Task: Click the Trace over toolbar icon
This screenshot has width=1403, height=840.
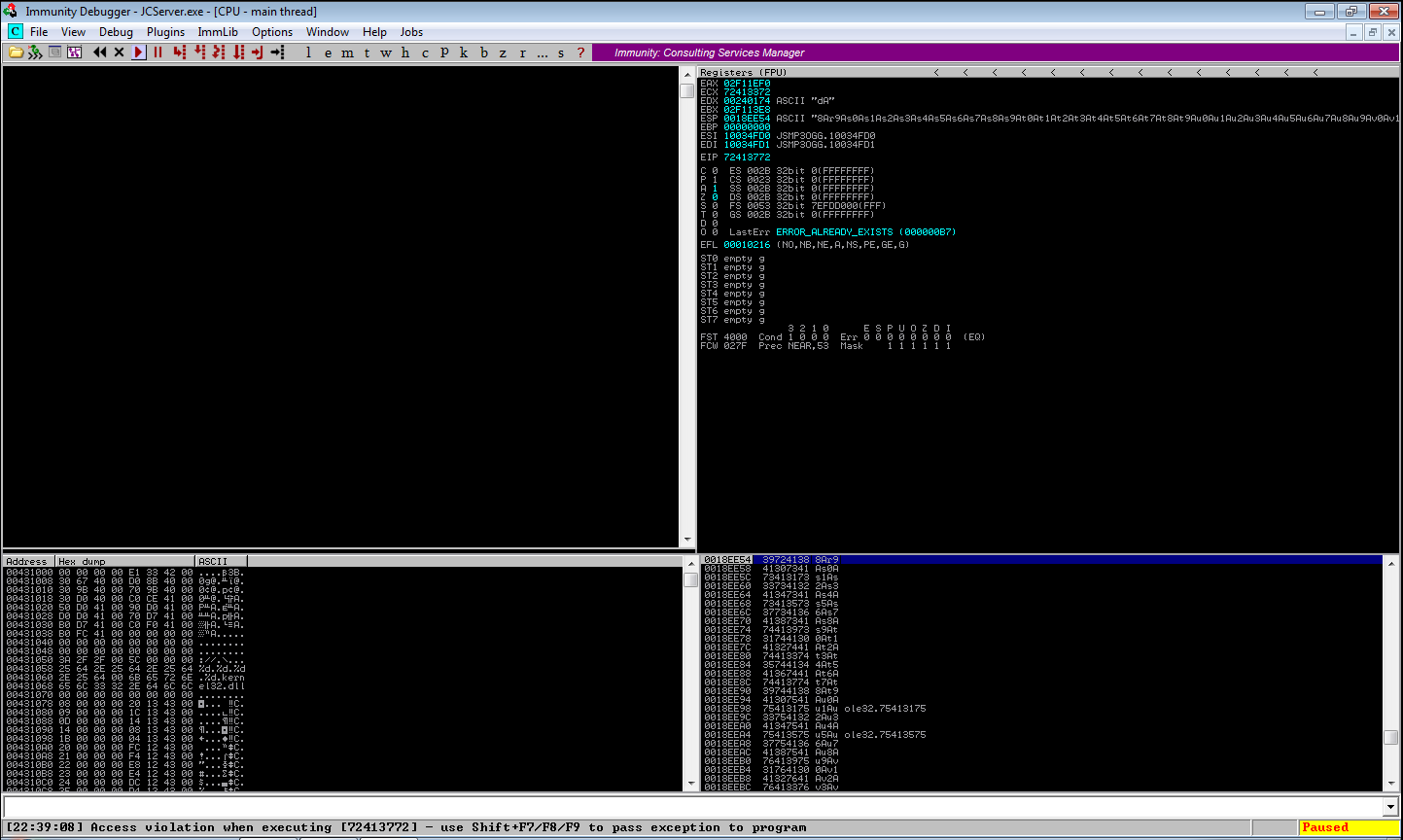Action: tap(238, 52)
